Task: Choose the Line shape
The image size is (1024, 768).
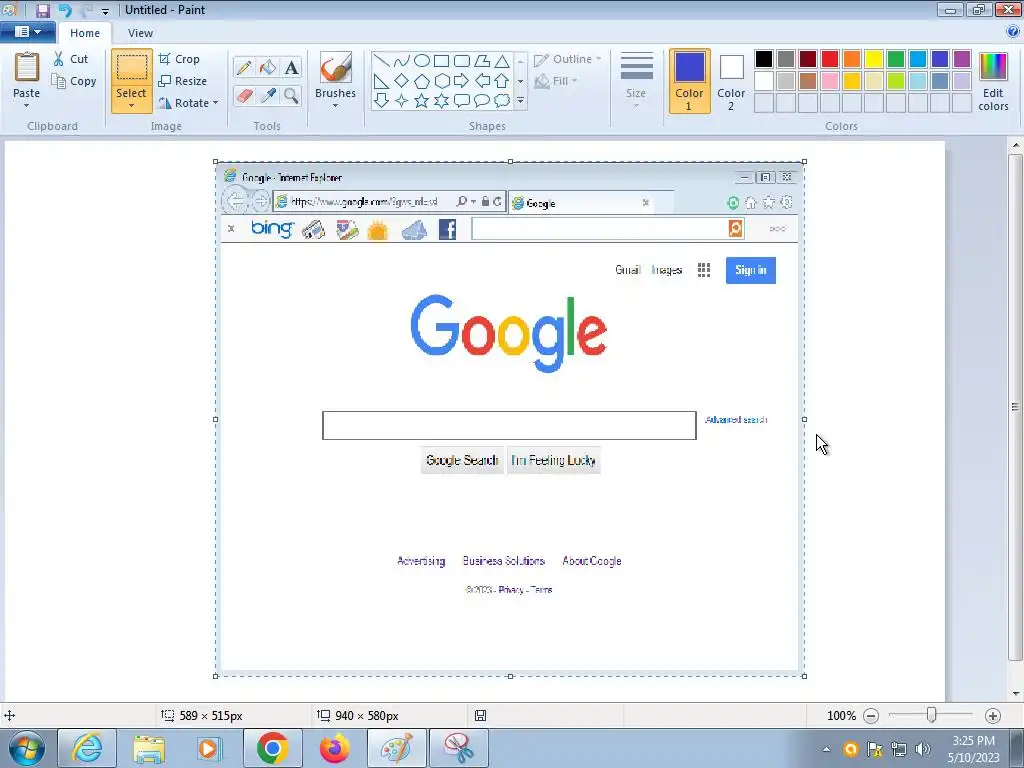Action: (382, 61)
